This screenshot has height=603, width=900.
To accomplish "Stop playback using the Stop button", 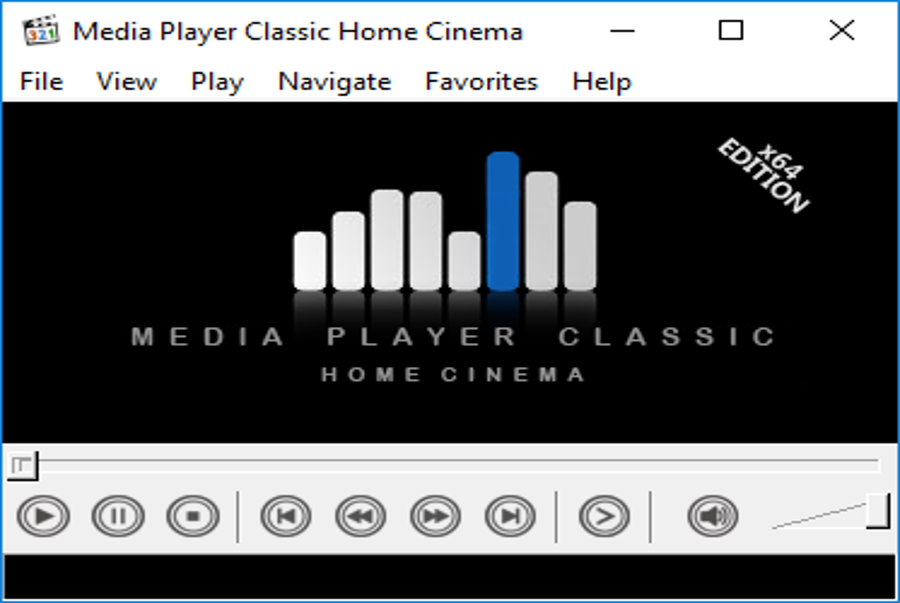I will pos(193,516).
